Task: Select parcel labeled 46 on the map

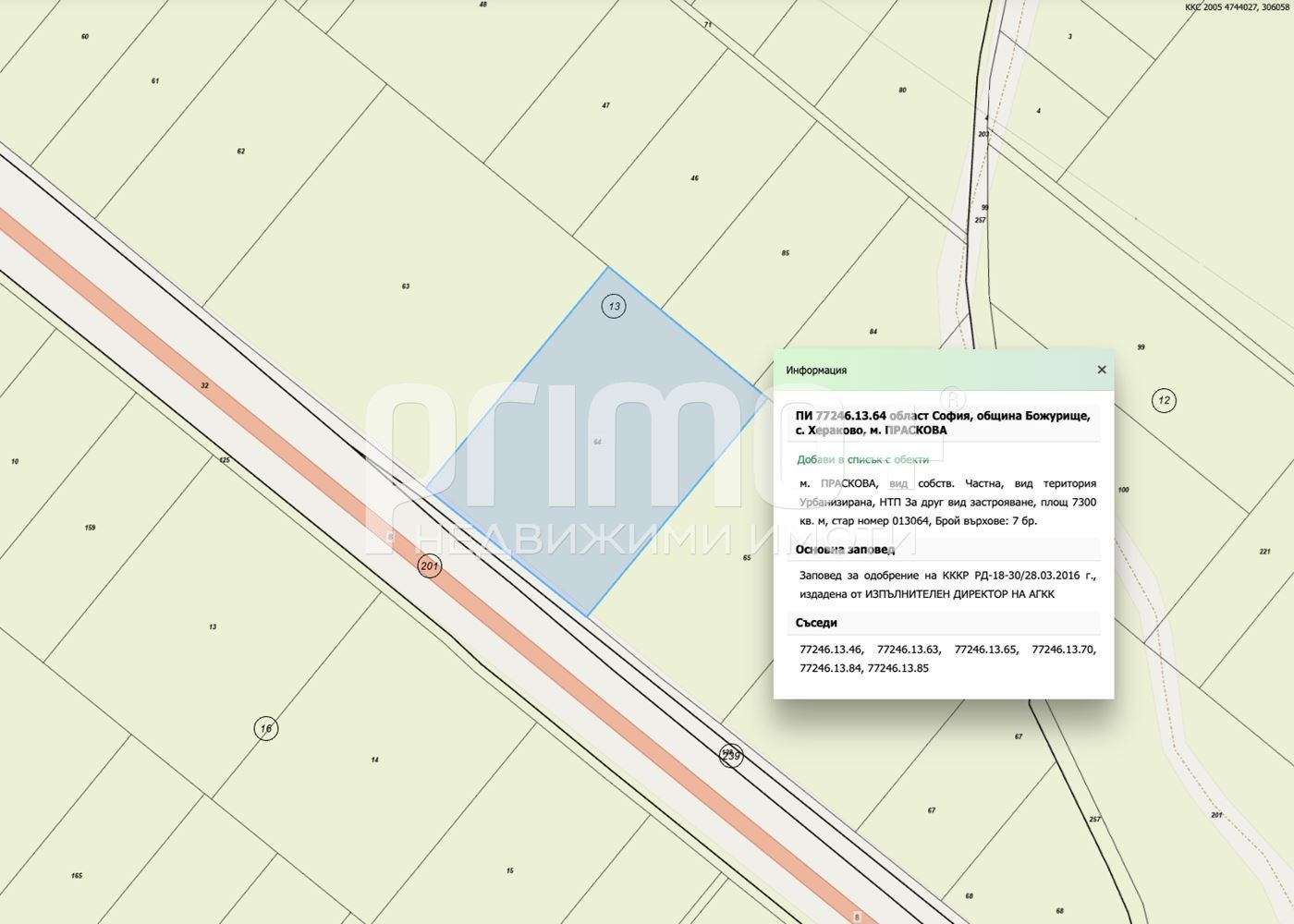Action: pyautogui.click(x=695, y=178)
